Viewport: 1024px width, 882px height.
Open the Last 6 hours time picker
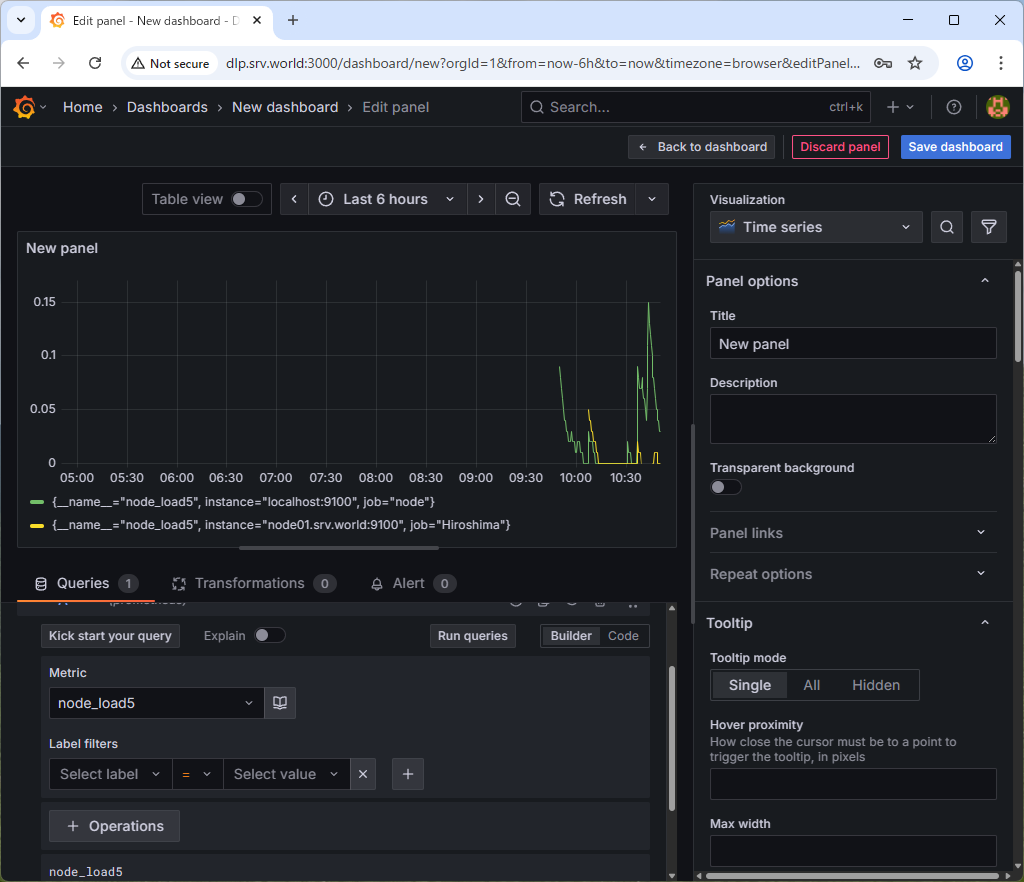point(387,199)
